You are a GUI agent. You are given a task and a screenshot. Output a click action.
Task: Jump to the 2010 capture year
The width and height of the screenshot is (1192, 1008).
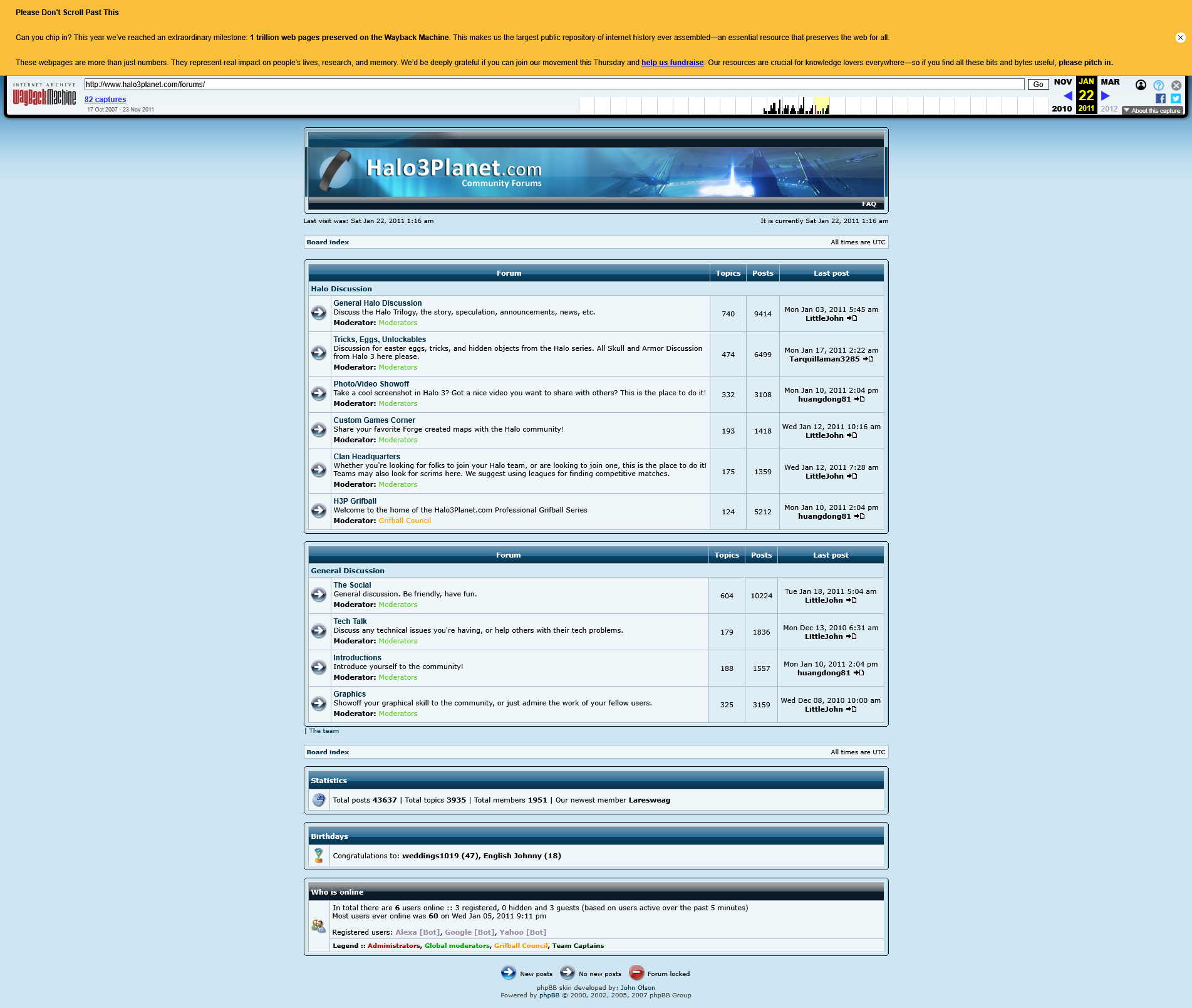tap(1062, 109)
